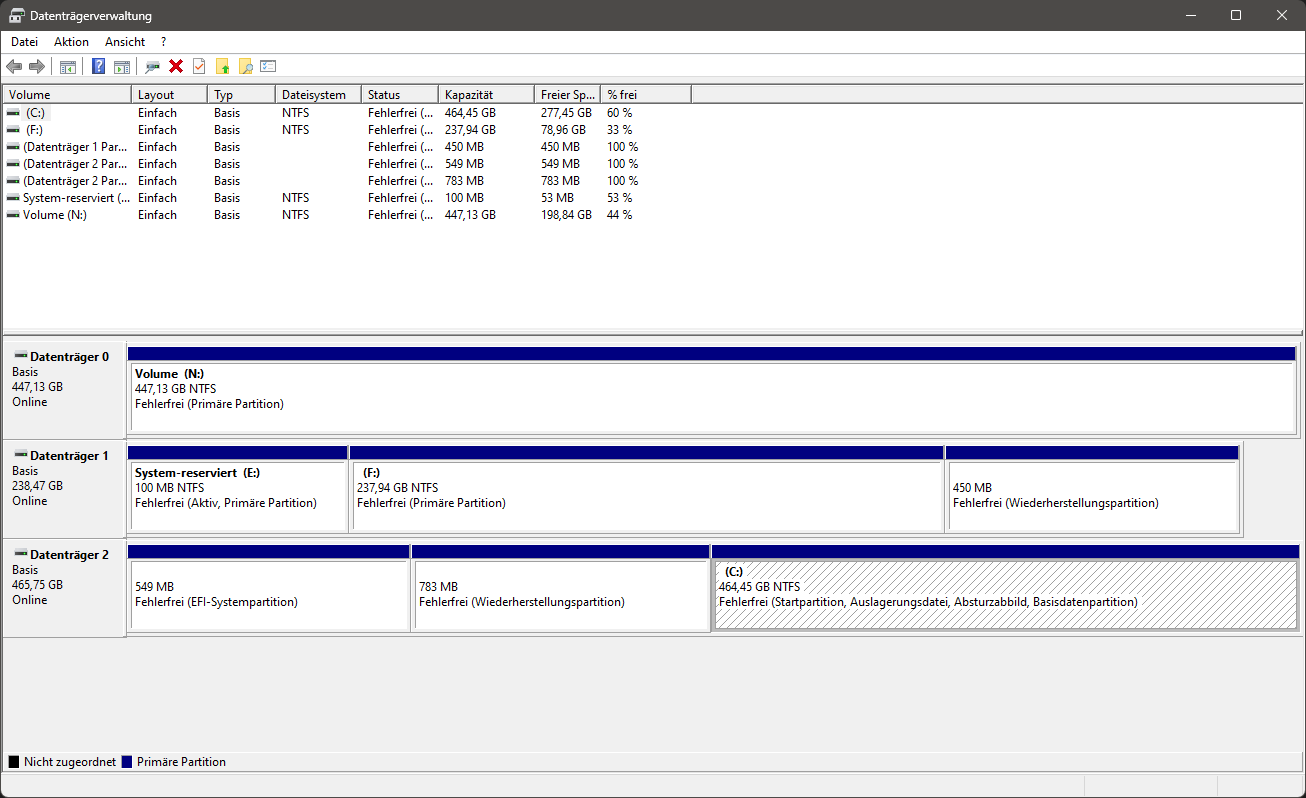Open Help via the blue question-mark icon
This screenshot has height=798, width=1306.
click(x=99, y=67)
